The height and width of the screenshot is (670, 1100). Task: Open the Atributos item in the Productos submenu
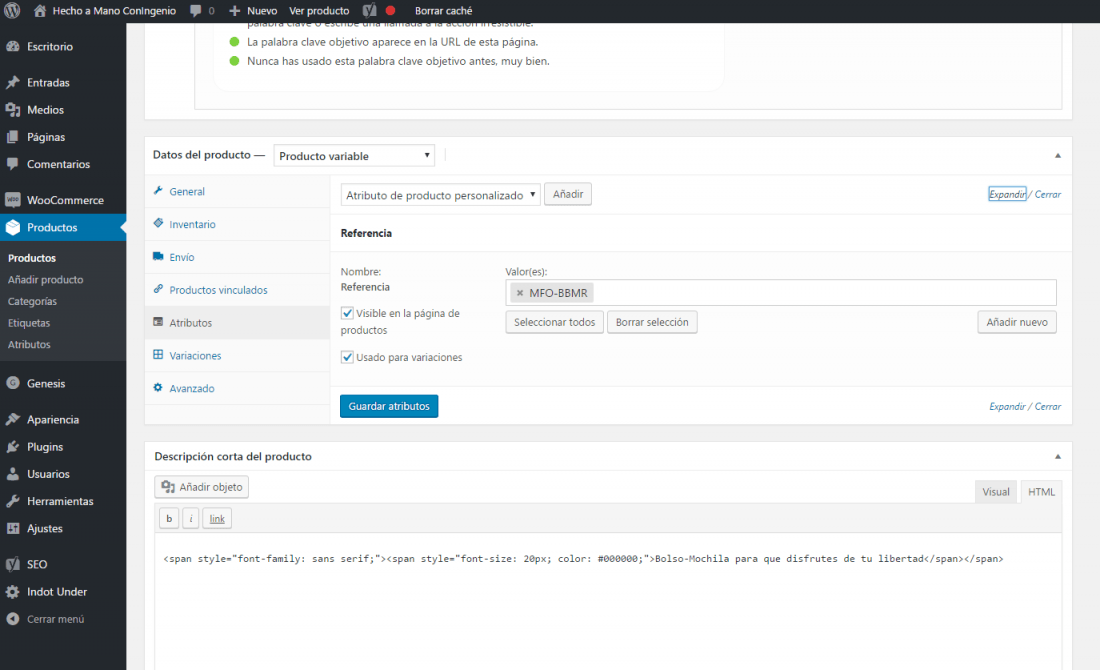coord(29,344)
